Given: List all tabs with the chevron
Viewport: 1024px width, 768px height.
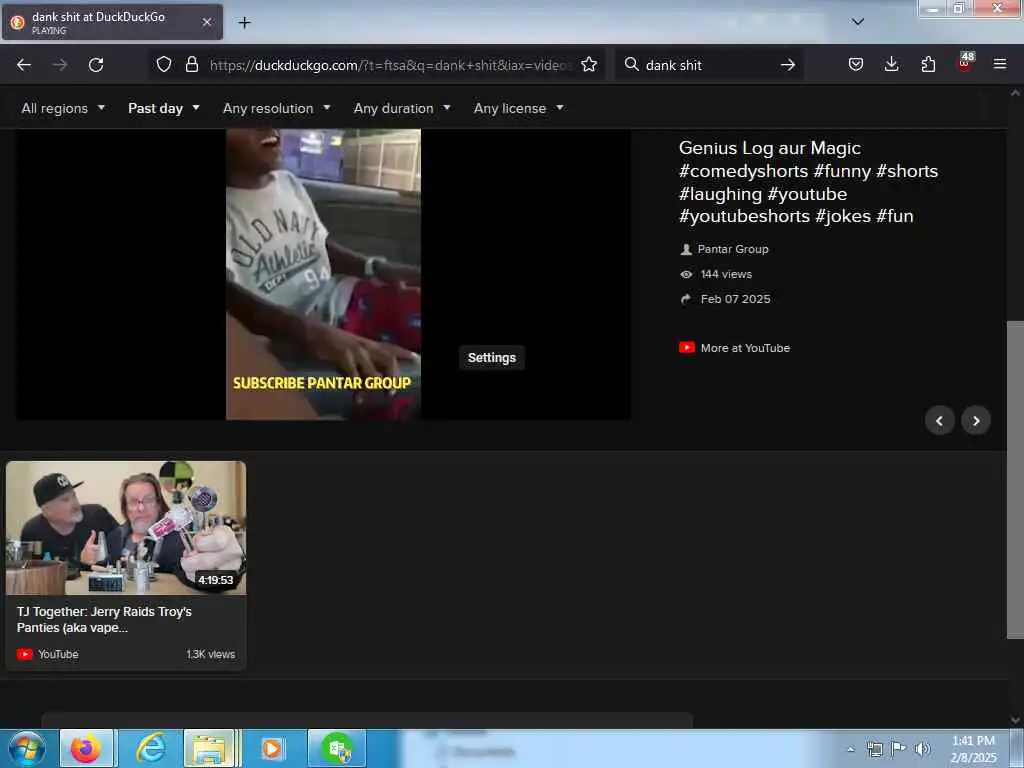Looking at the screenshot, I should point(858,22).
